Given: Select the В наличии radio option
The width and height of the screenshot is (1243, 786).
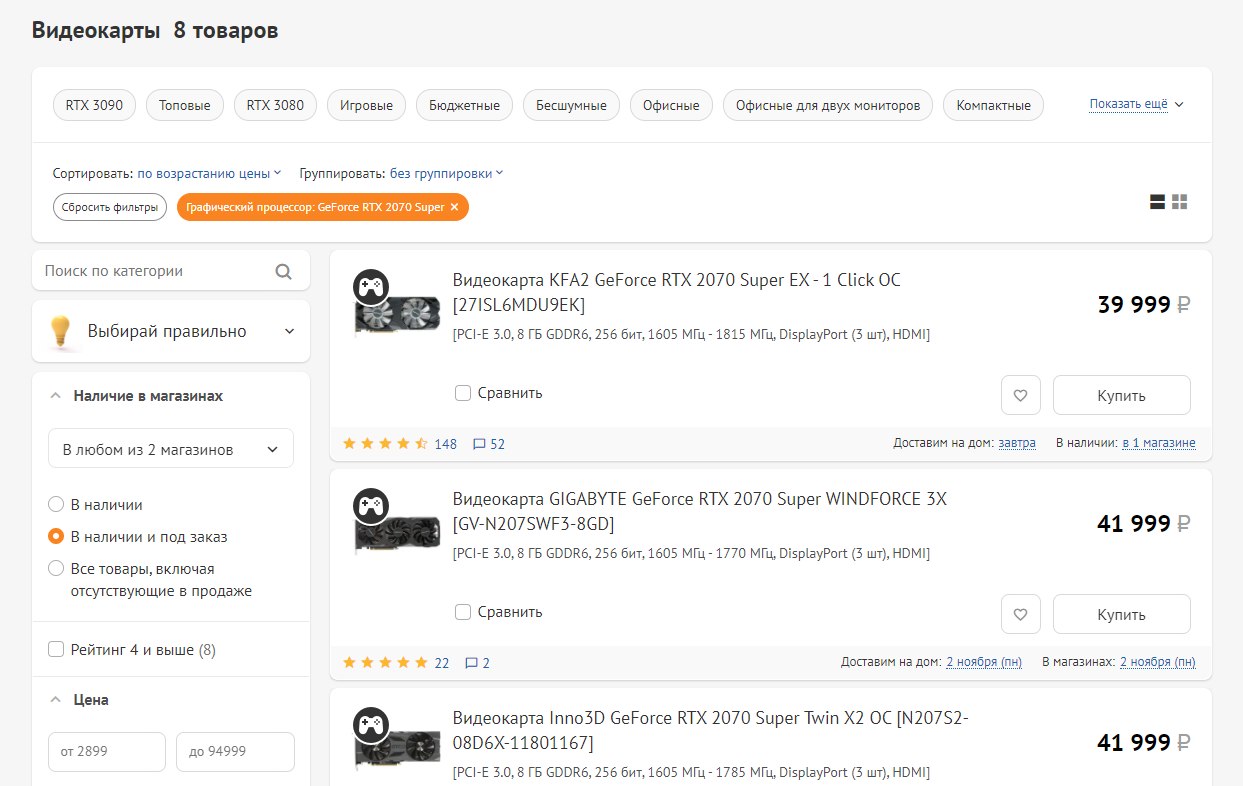Looking at the screenshot, I should [x=57, y=505].
